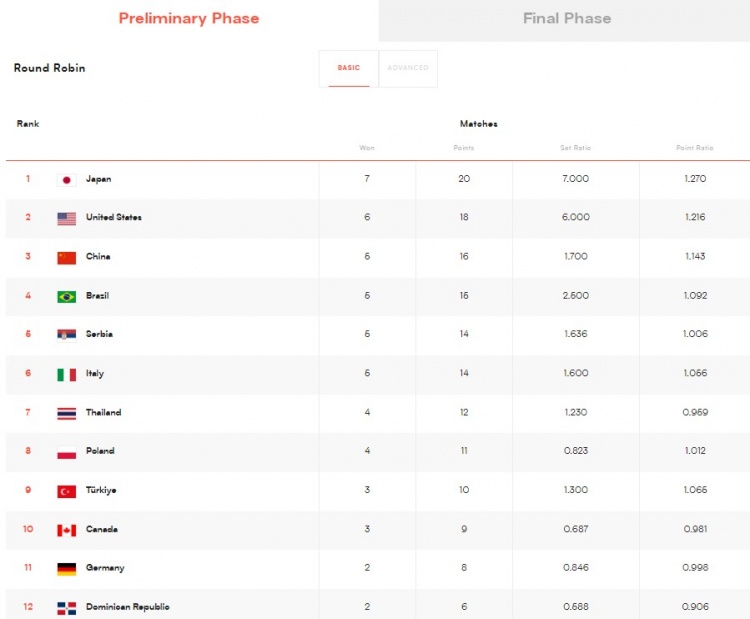Click the China flag icon
Image resolution: width=750 pixels, height=619 pixels.
(x=66, y=258)
